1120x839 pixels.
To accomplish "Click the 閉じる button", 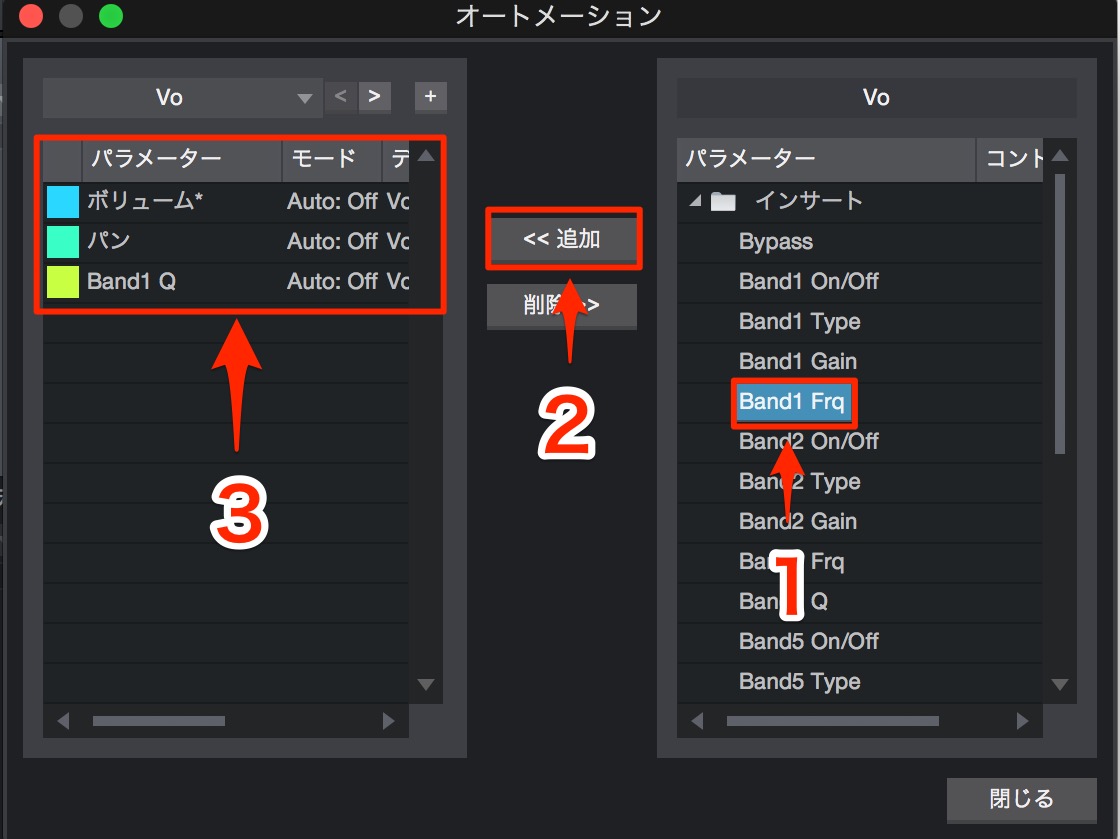I will point(1021,799).
